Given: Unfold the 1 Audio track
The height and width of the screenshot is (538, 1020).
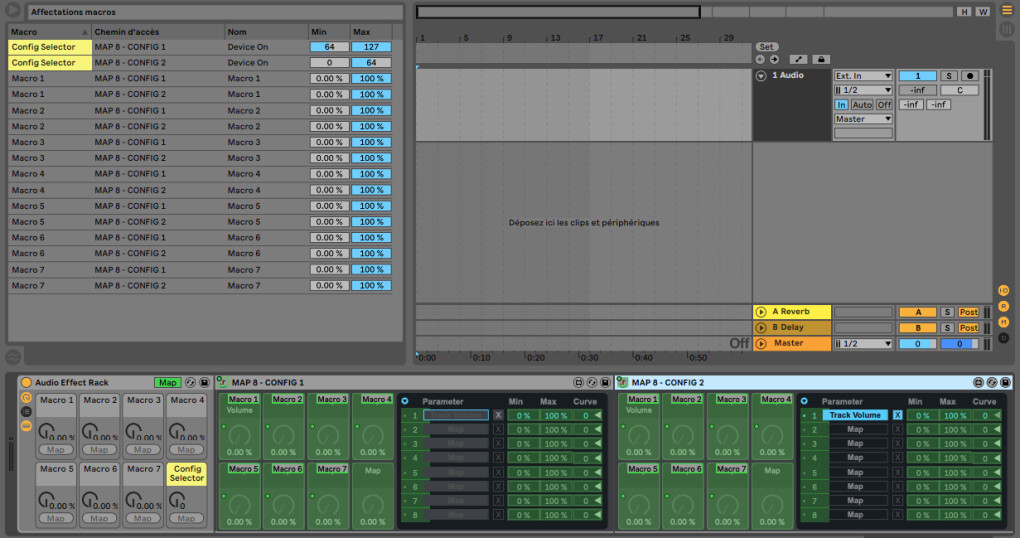Looking at the screenshot, I should coord(760,76).
